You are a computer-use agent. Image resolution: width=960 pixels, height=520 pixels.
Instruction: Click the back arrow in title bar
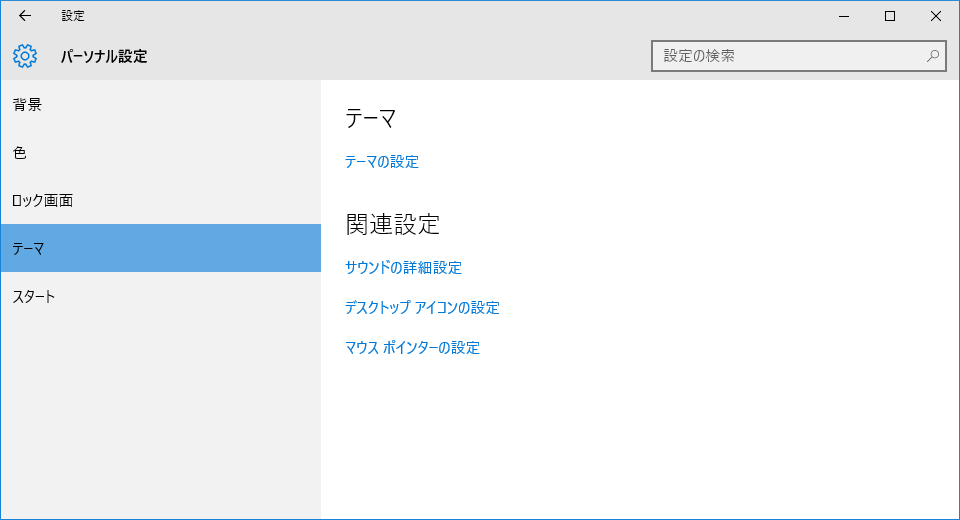click(x=25, y=16)
